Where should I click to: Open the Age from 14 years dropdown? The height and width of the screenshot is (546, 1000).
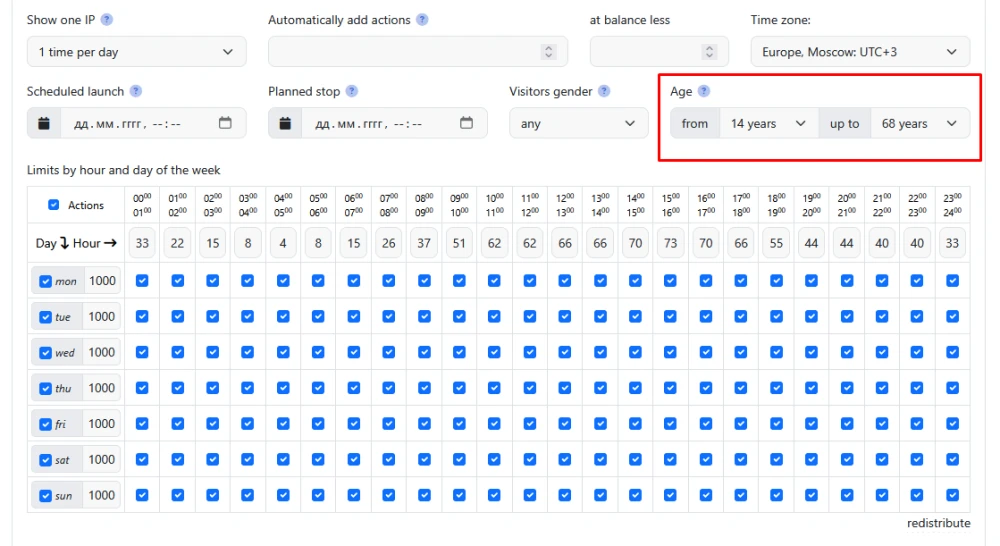[768, 123]
